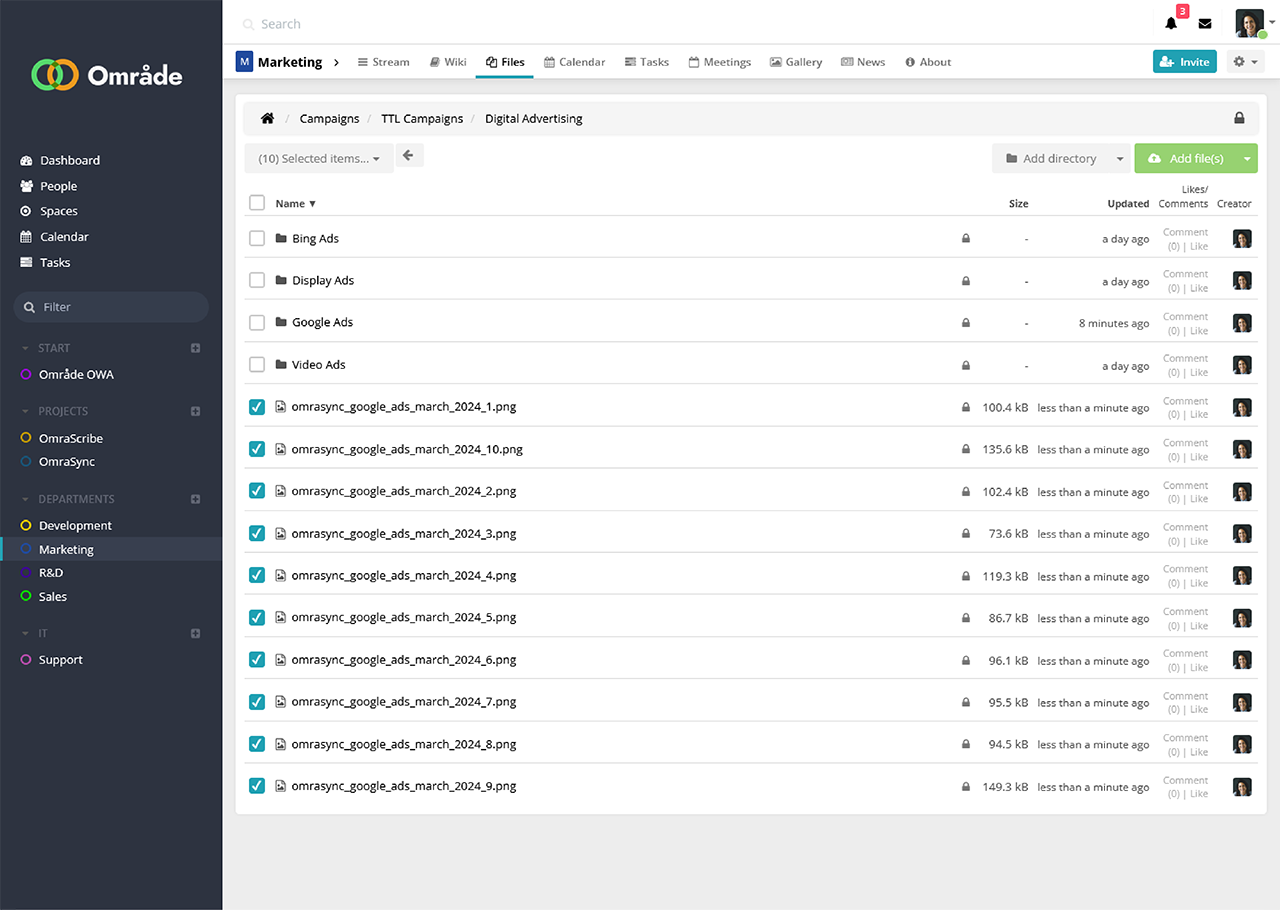
Task: Open the Add file(s) dropdown arrow
Action: (x=1247, y=158)
